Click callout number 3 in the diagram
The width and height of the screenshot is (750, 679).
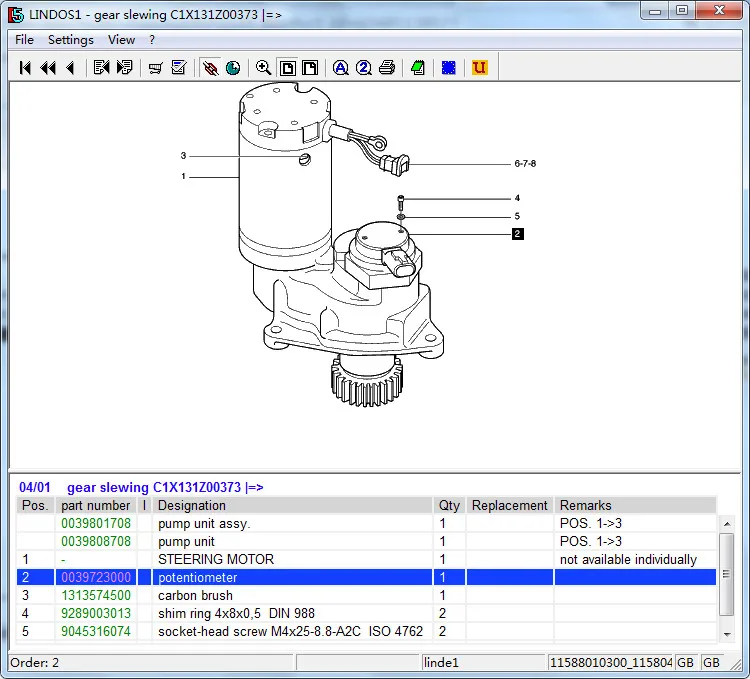(x=183, y=155)
